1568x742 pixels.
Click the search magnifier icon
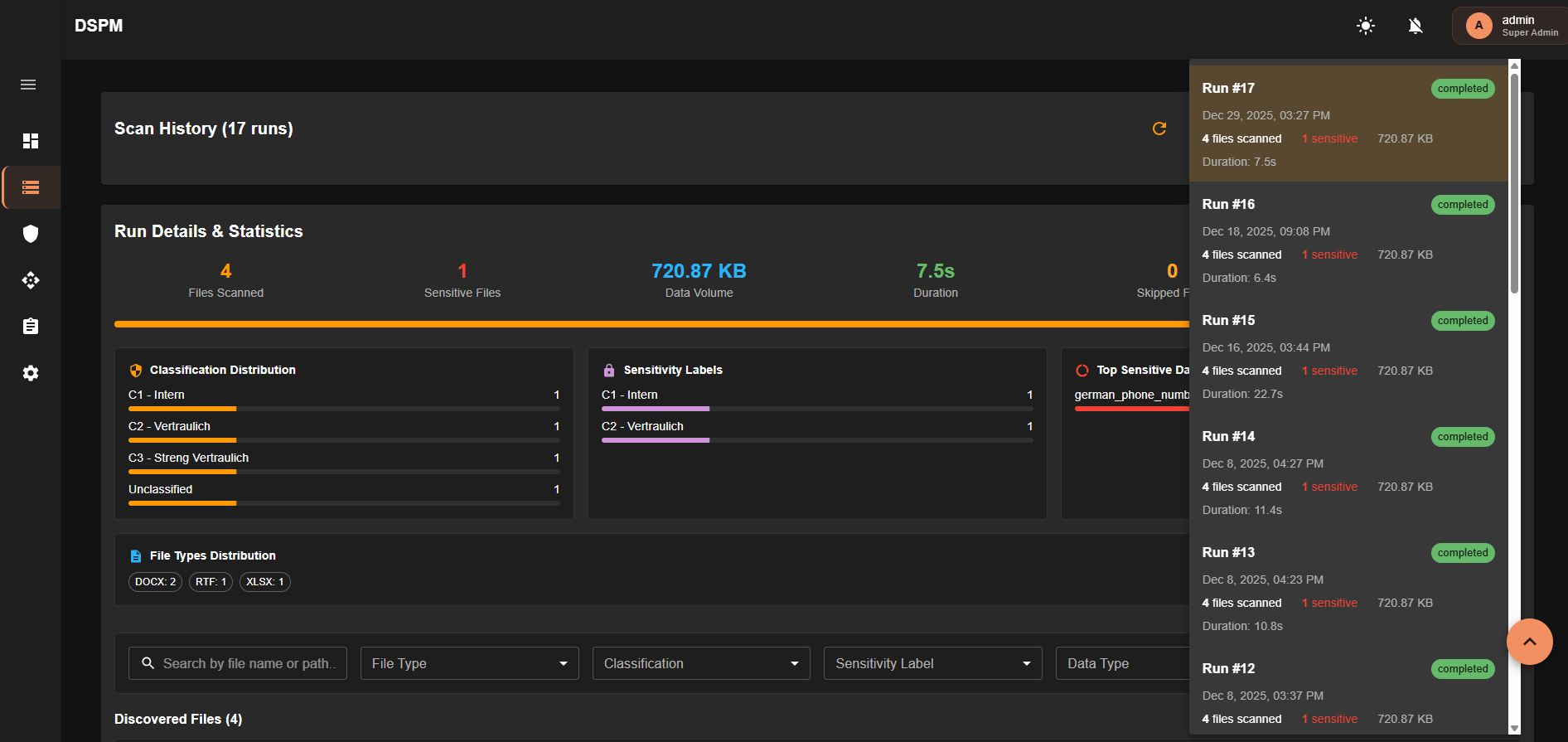[148, 663]
